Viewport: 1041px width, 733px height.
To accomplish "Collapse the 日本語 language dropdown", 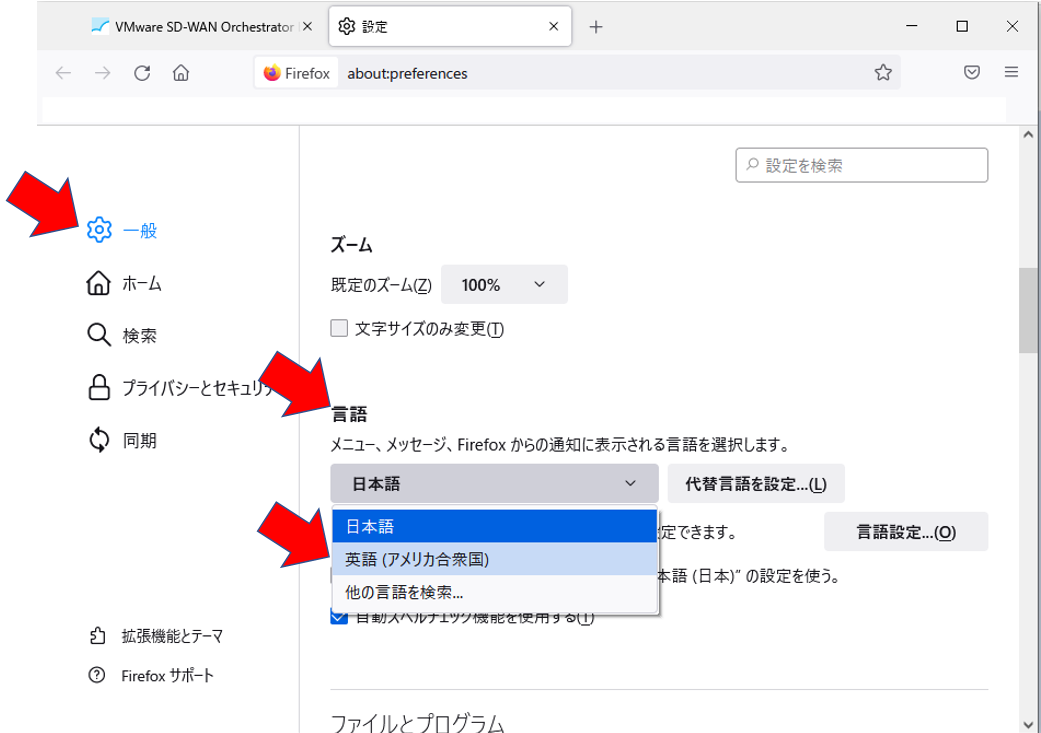I will pos(495,483).
